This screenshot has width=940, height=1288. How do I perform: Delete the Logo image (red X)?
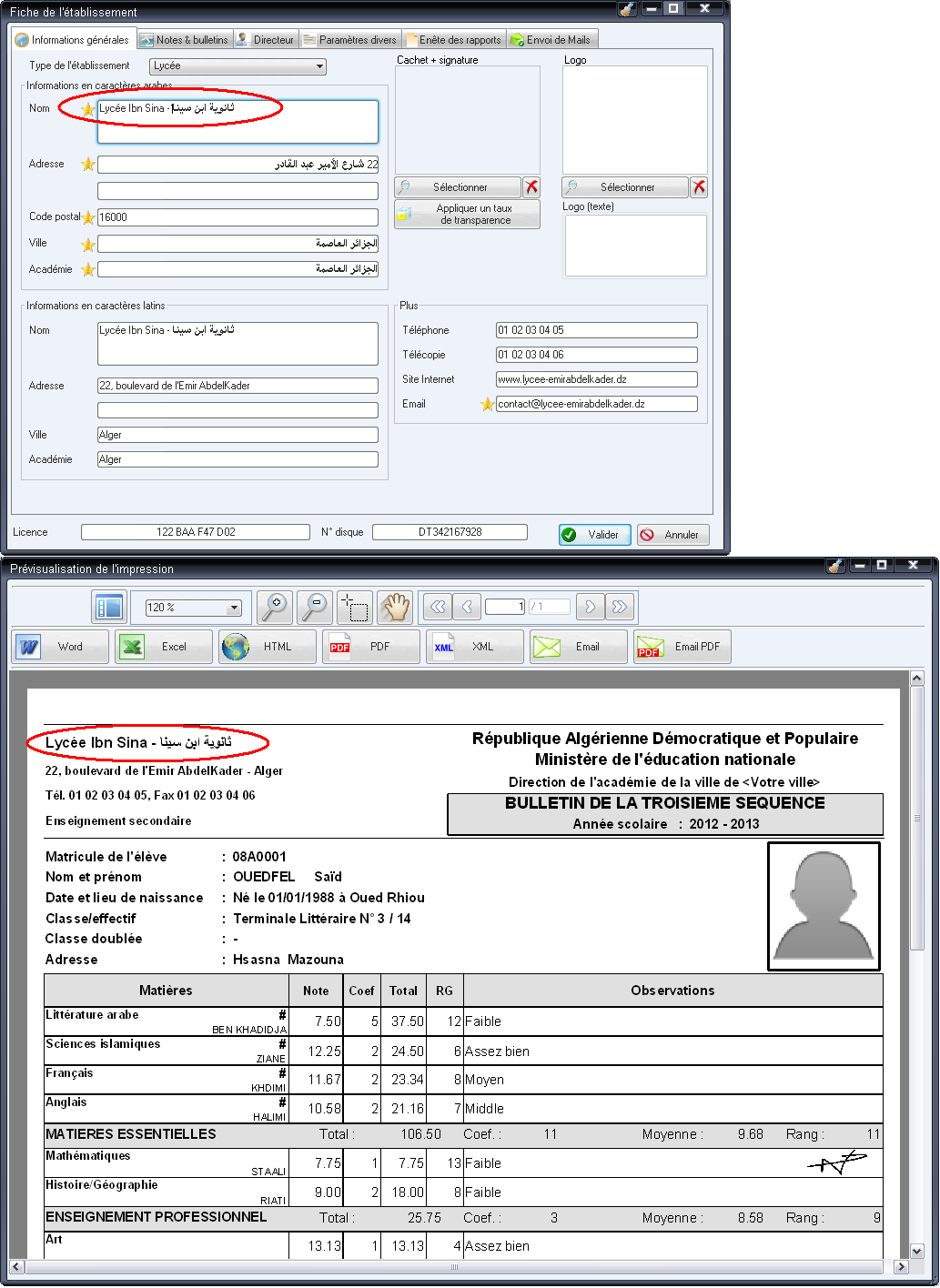pyautogui.click(x=699, y=187)
